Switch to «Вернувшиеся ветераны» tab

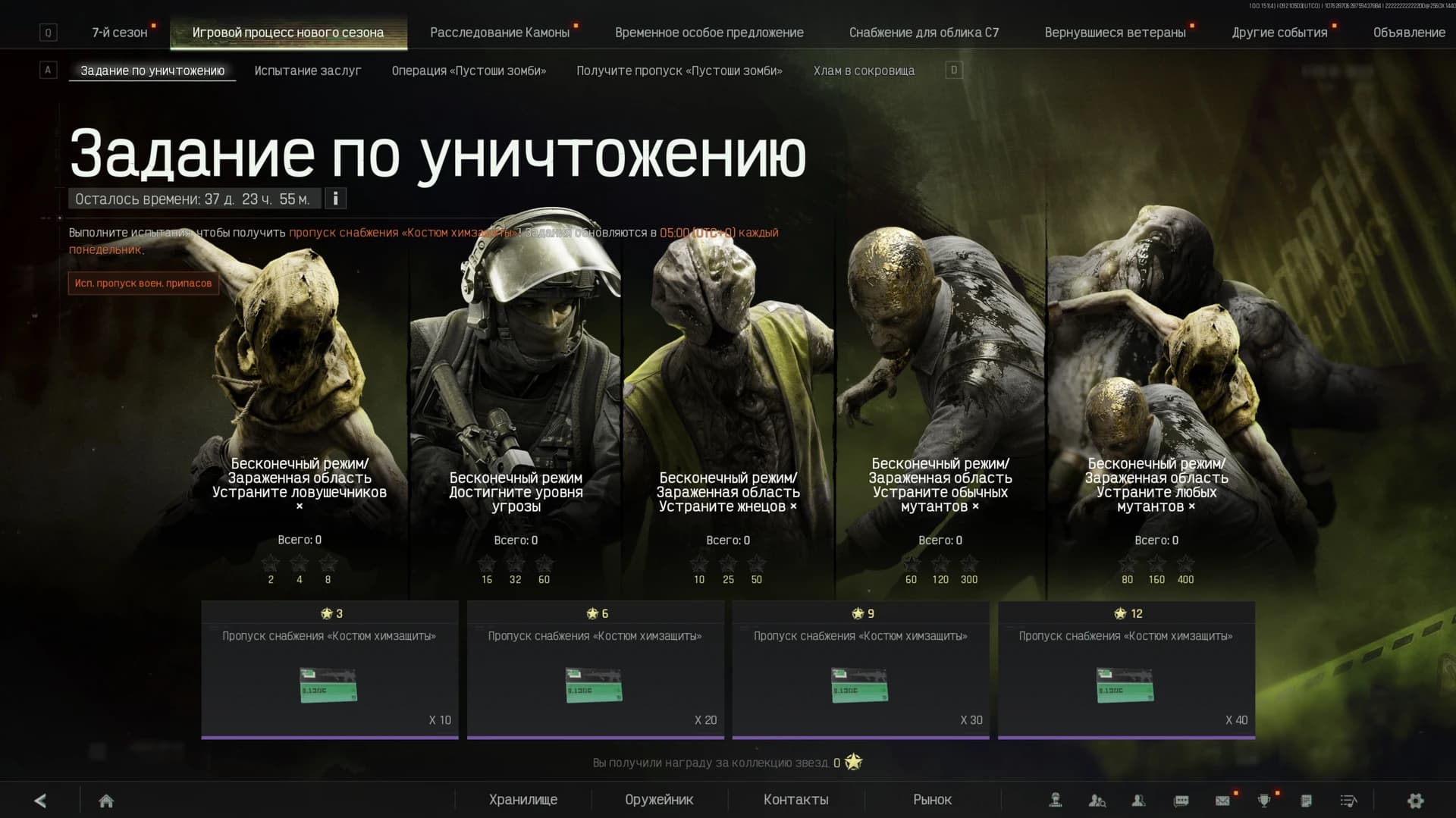coord(1115,33)
